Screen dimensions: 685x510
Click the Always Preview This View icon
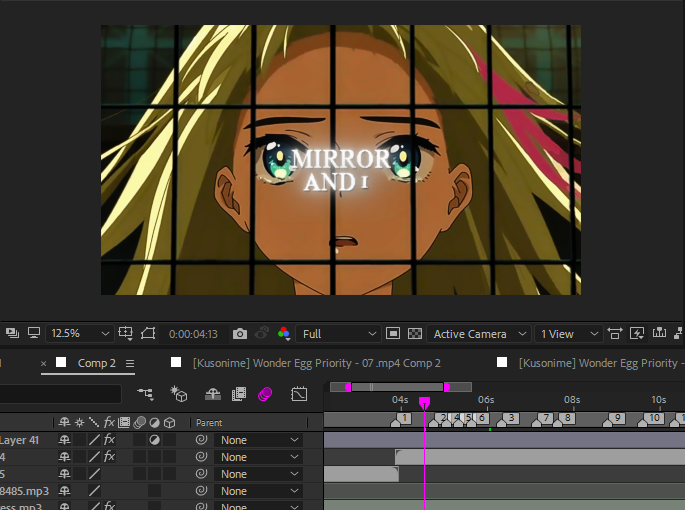point(12,333)
